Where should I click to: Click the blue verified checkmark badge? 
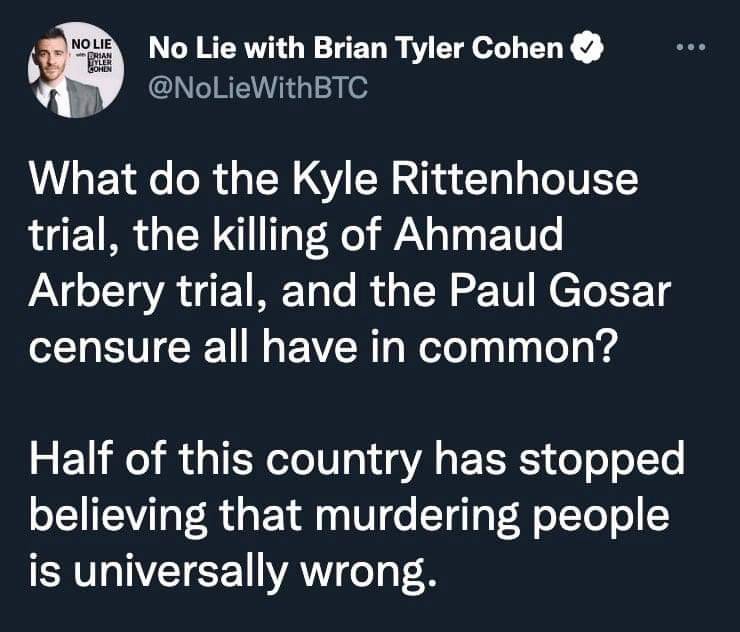[x=585, y=48]
